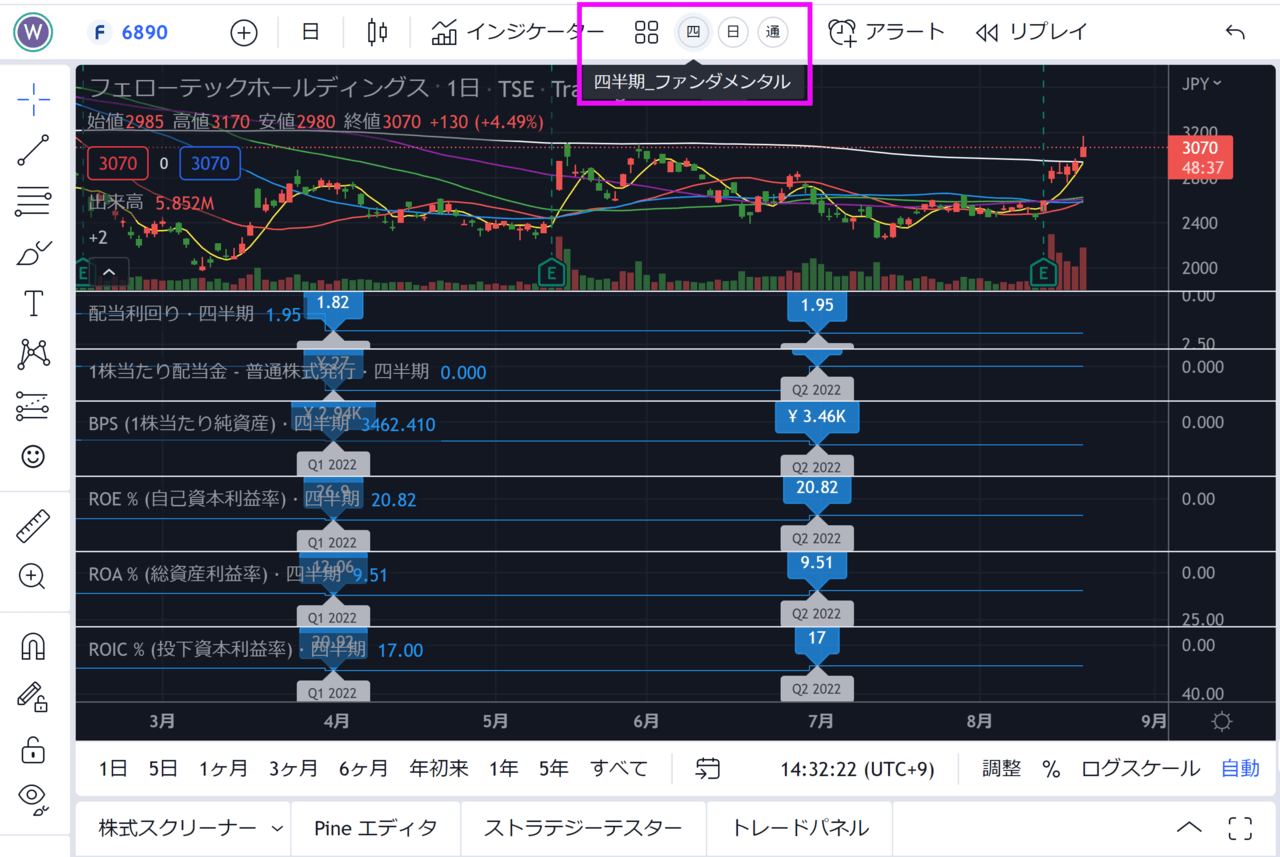The height and width of the screenshot is (857, 1280).
Task: Add a comparison symbol with the plus icon
Action: click(x=244, y=33)
